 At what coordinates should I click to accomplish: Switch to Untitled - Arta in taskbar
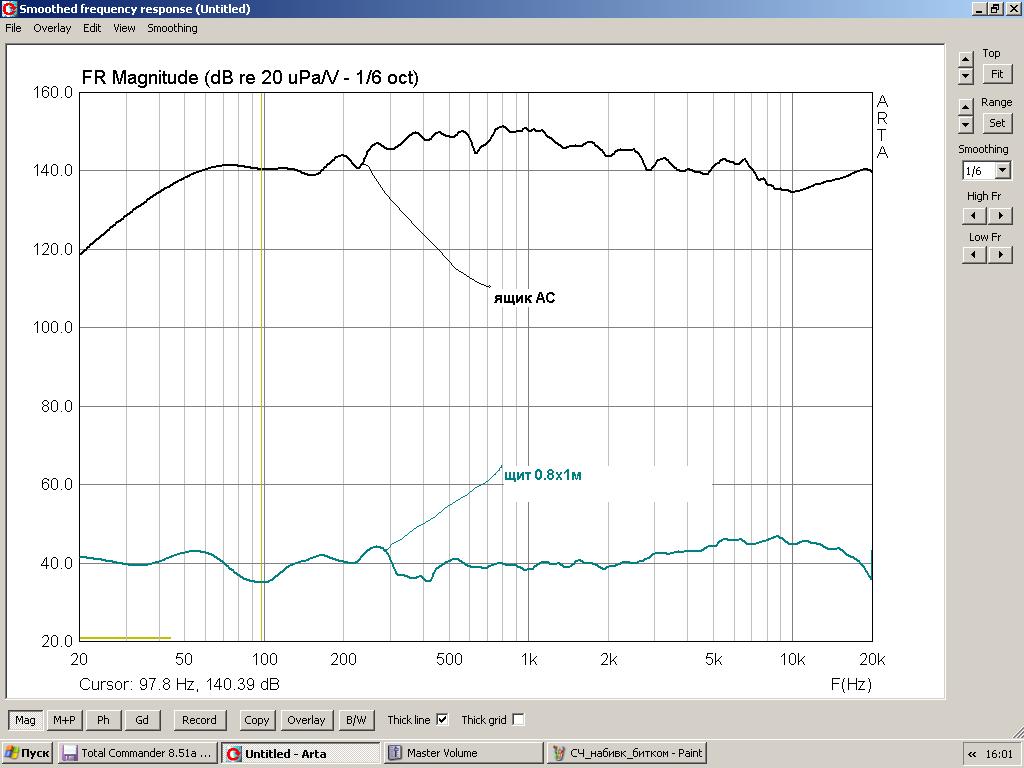tap(300, 753)
